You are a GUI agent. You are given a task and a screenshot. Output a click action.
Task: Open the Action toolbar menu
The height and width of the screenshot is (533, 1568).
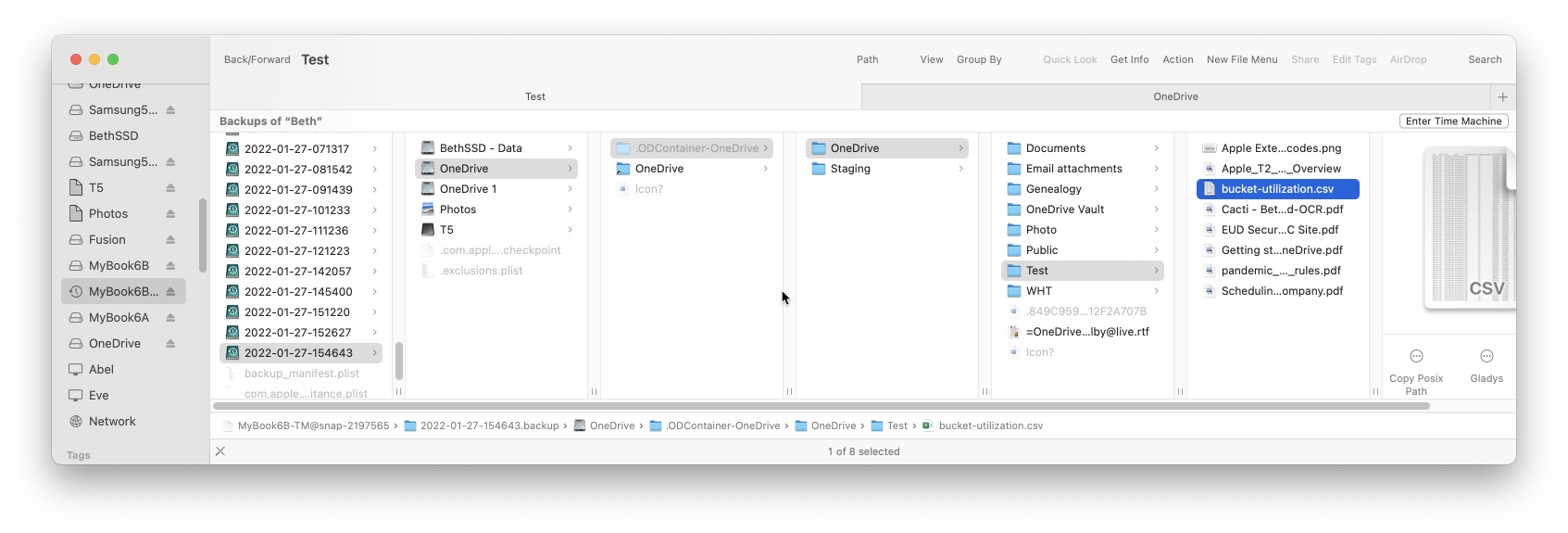[1178, 59]
